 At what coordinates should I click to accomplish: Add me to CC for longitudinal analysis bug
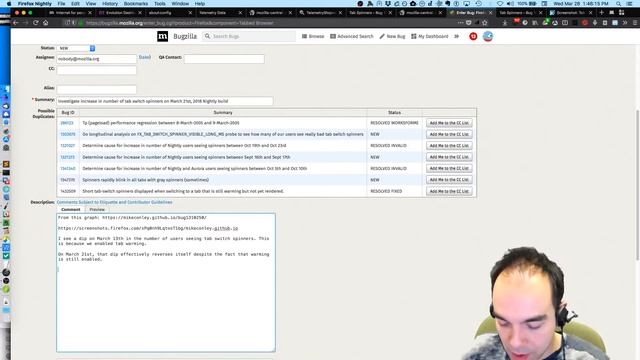[449, 134]
